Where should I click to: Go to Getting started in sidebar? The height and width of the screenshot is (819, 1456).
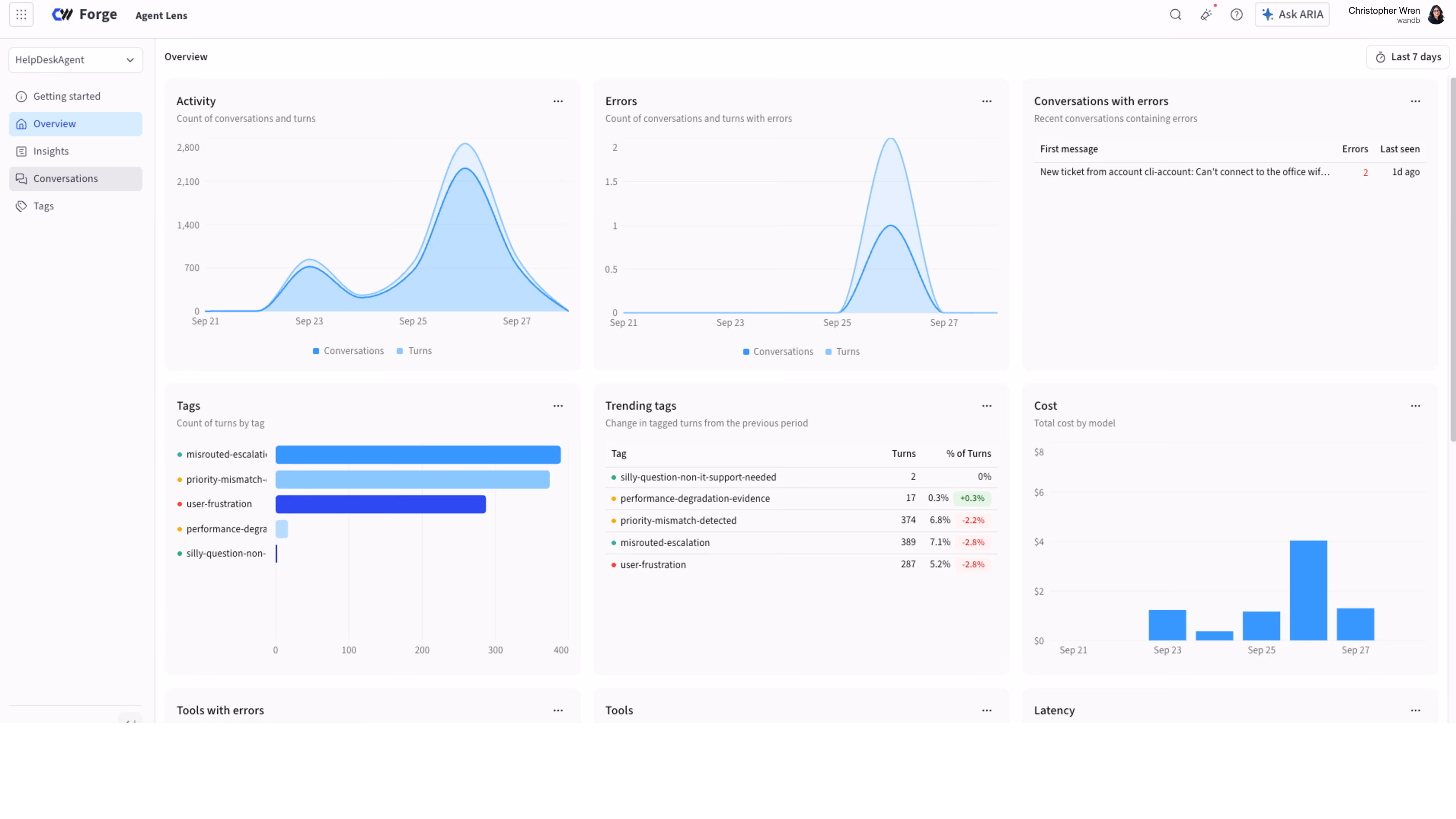(76, 97)
